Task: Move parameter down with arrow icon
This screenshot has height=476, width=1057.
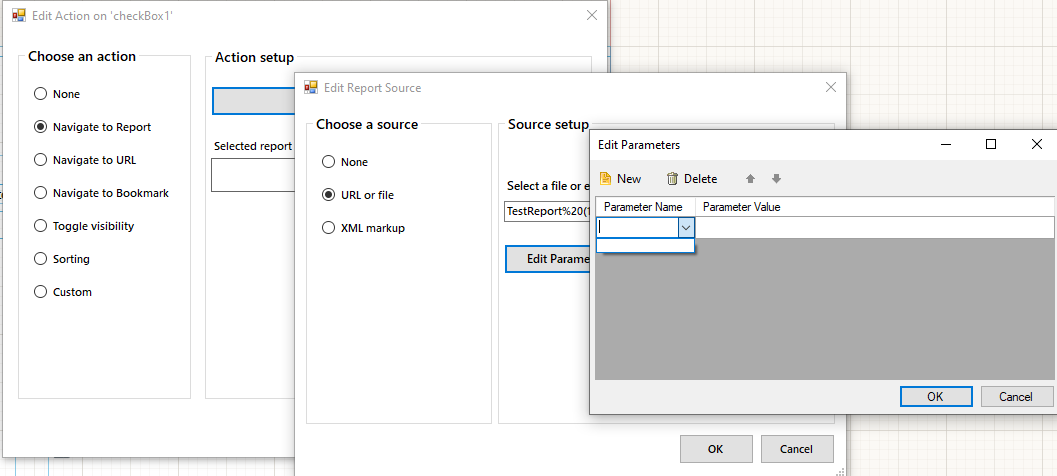Action: 776,179
